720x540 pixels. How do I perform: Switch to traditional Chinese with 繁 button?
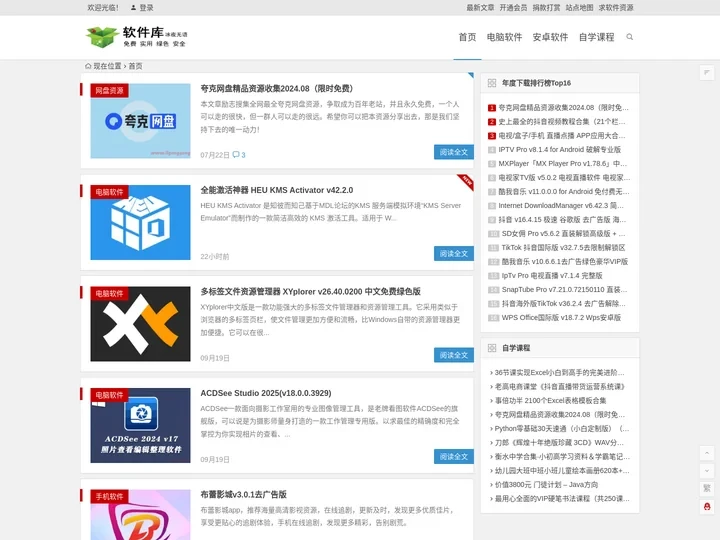[x=707, y=488]
